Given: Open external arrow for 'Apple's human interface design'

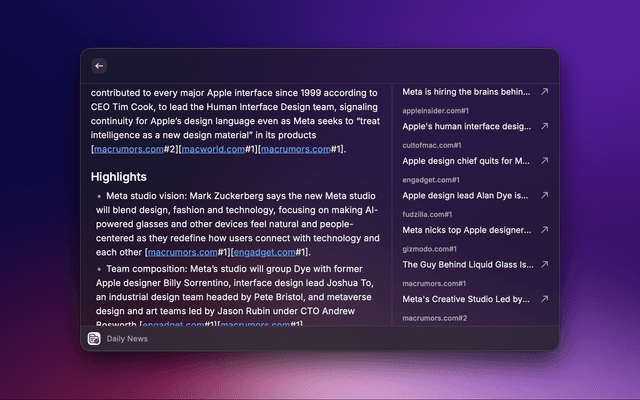Looking at the screenshot, I should (x=544, y=127).
